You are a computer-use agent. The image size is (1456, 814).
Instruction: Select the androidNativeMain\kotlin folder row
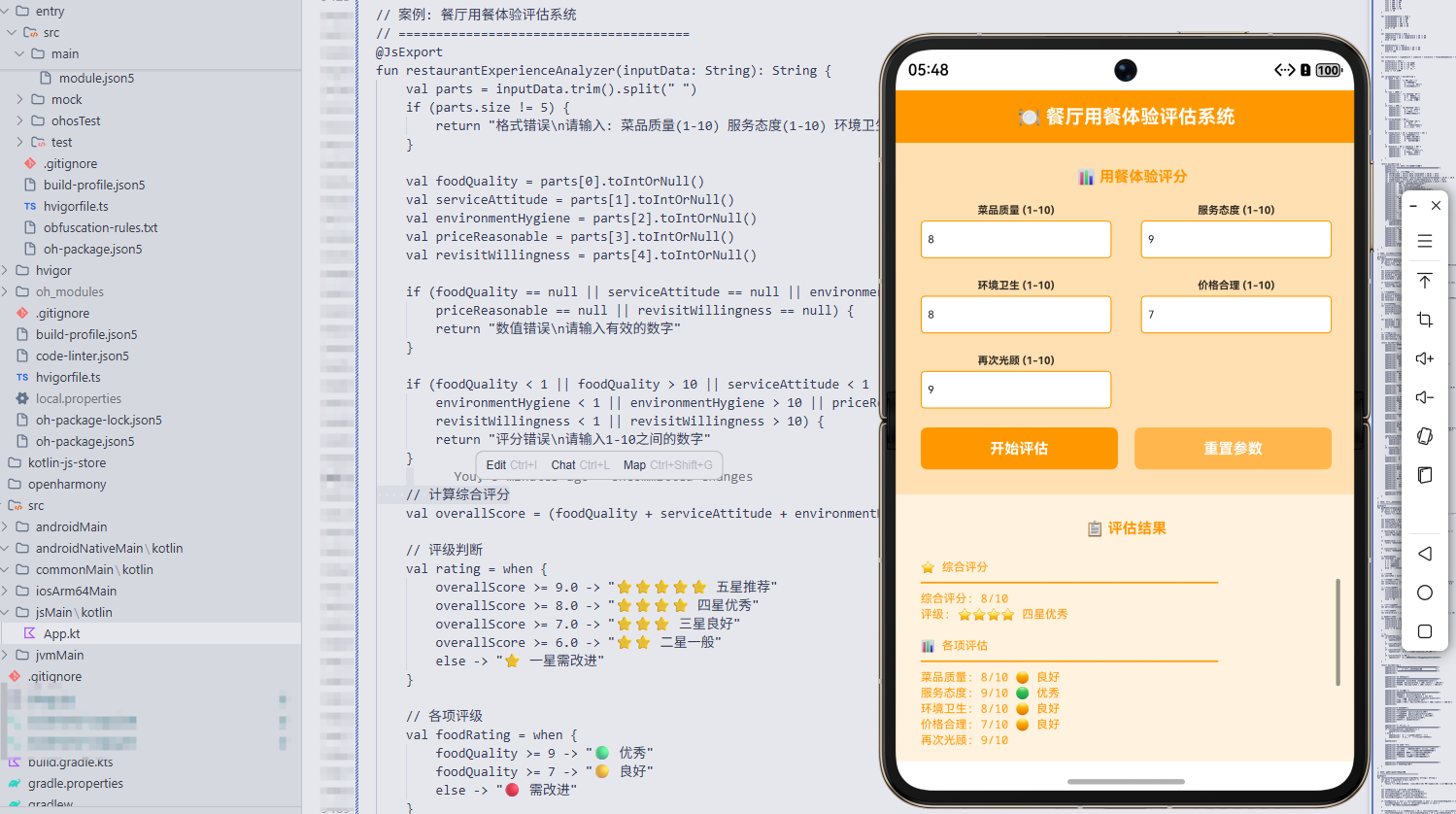tap(151, 548)
